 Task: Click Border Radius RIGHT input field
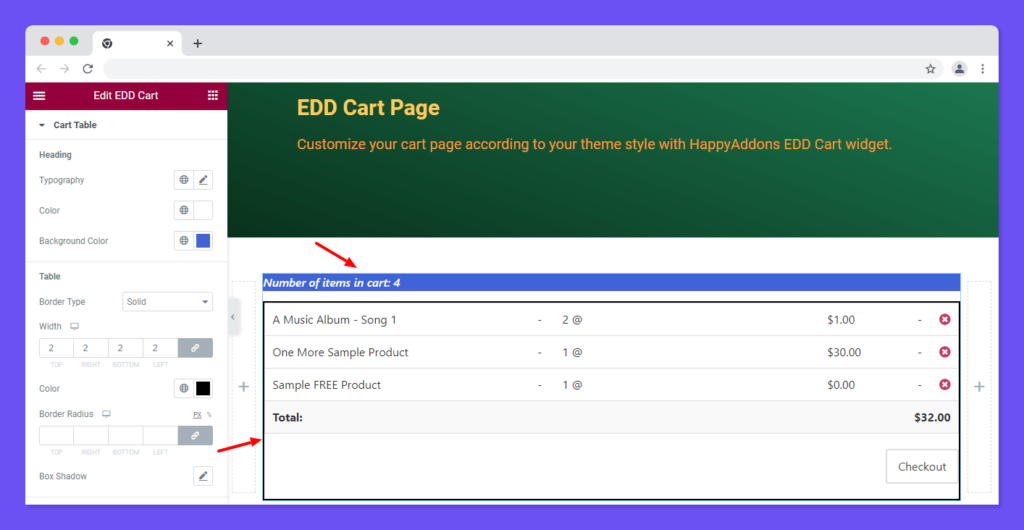click(91, 435)
